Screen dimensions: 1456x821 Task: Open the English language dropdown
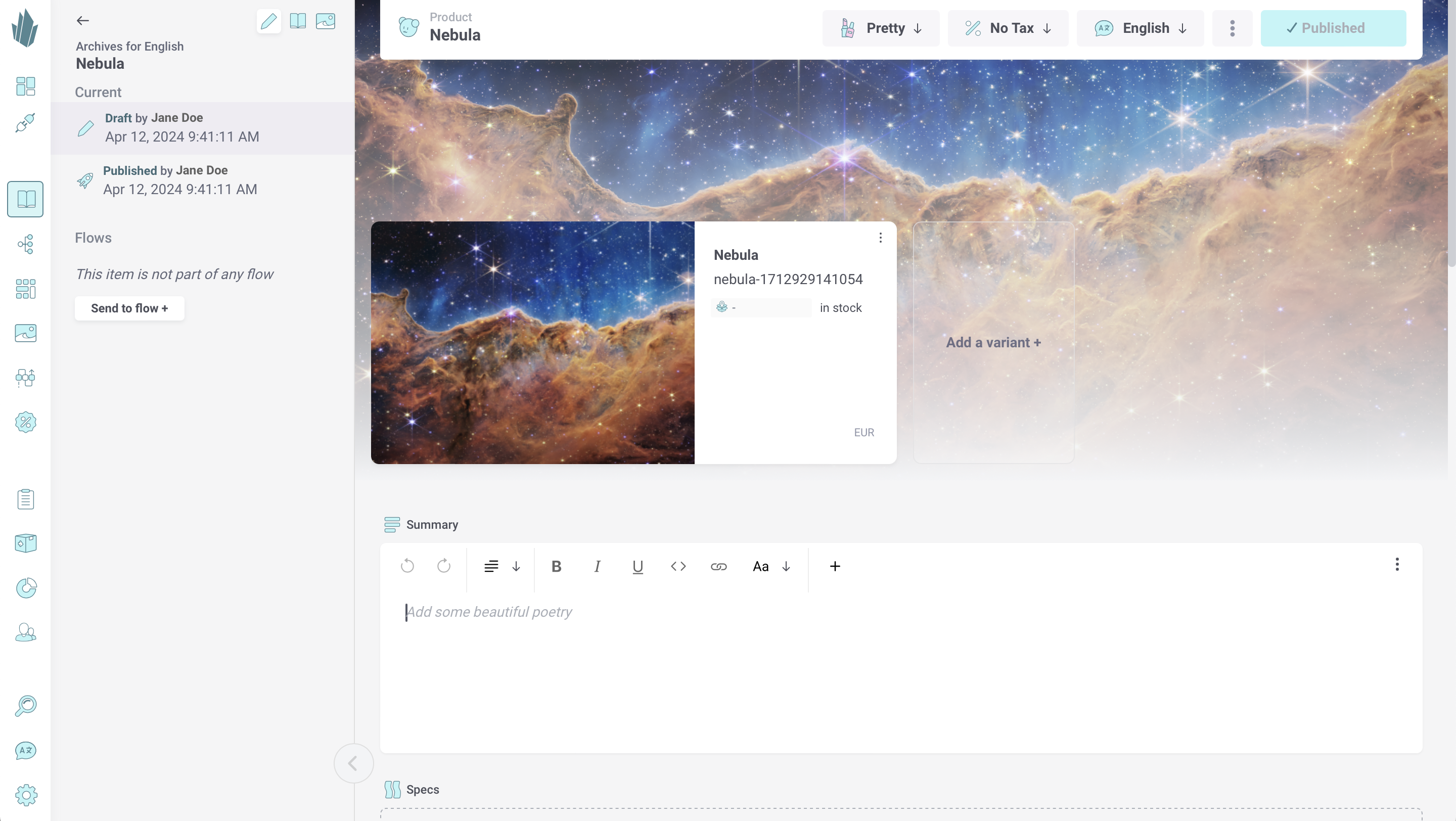click(x=1140, y=28)
